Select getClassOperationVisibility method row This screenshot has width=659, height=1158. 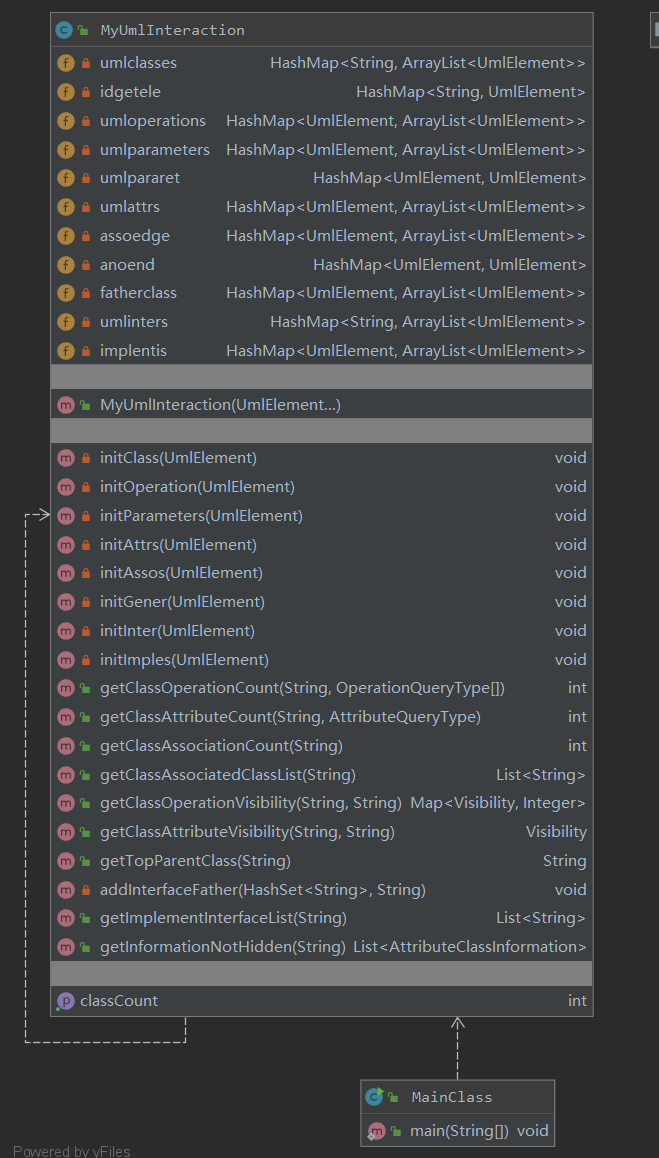click(321, 803)
